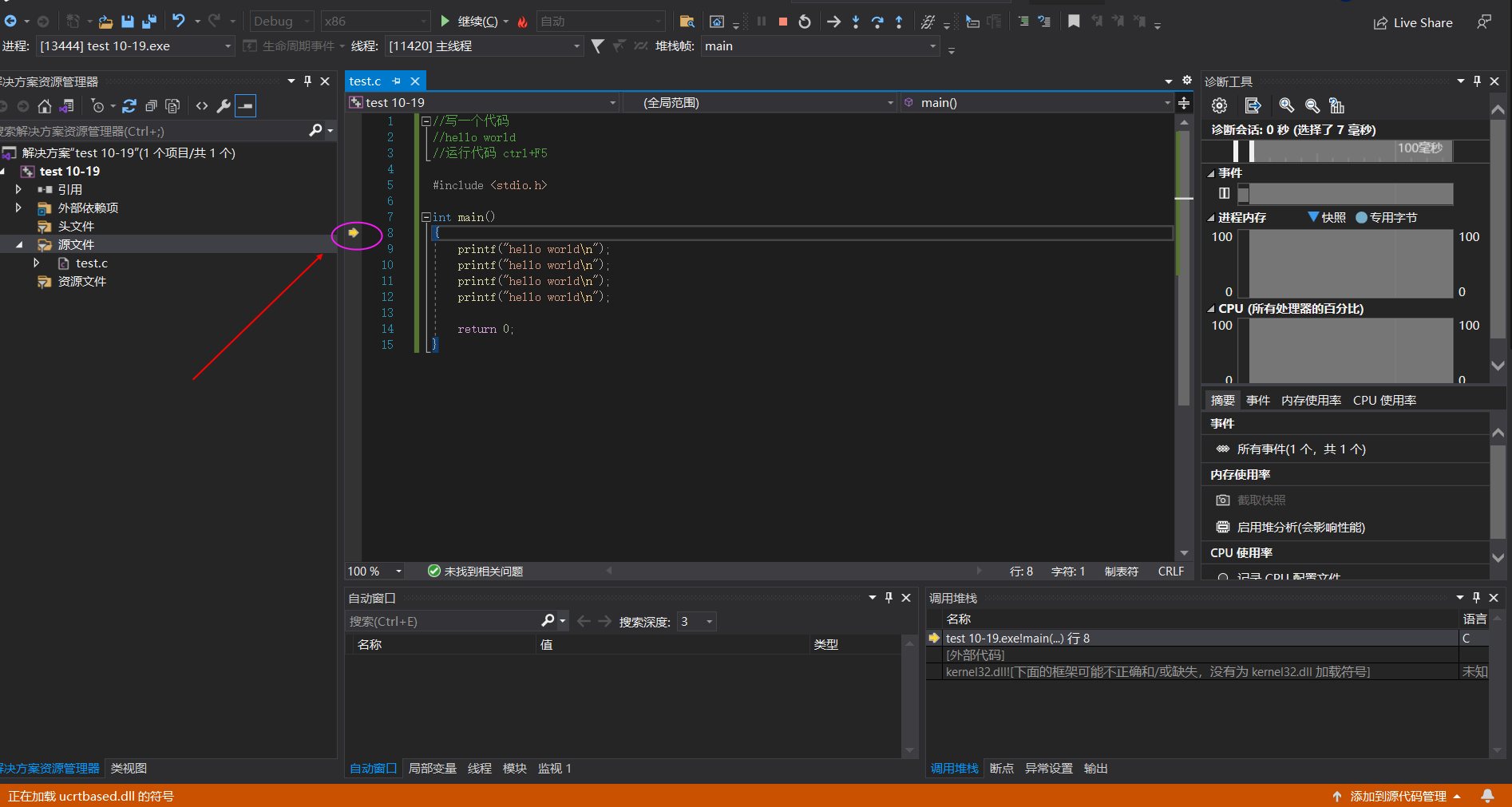
Task: Toggle the 快照 snapshot legend in process memory
Action: point(1327,217)
